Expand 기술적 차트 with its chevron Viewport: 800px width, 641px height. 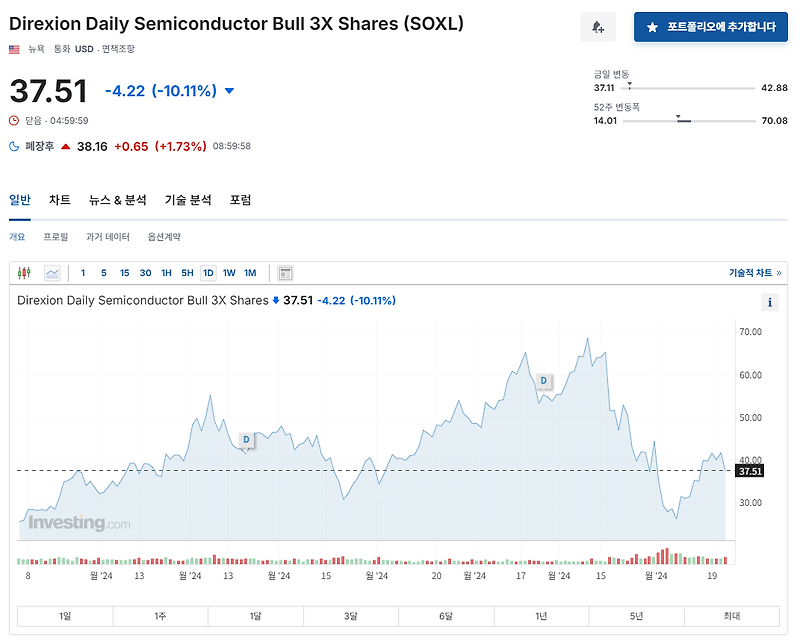tap(778, 272)
